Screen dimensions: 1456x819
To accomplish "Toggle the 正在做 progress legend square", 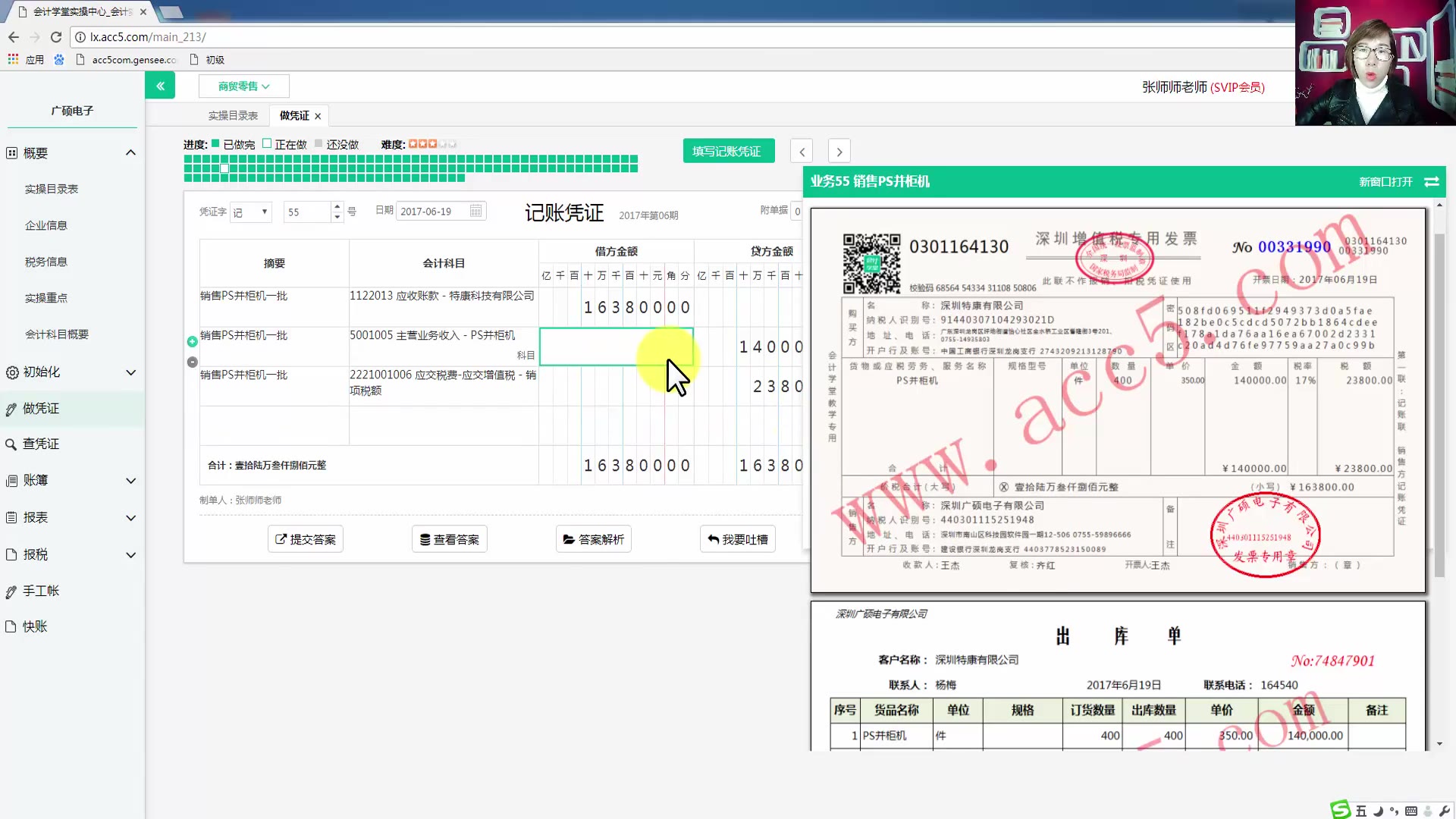I will coord(267,143).
